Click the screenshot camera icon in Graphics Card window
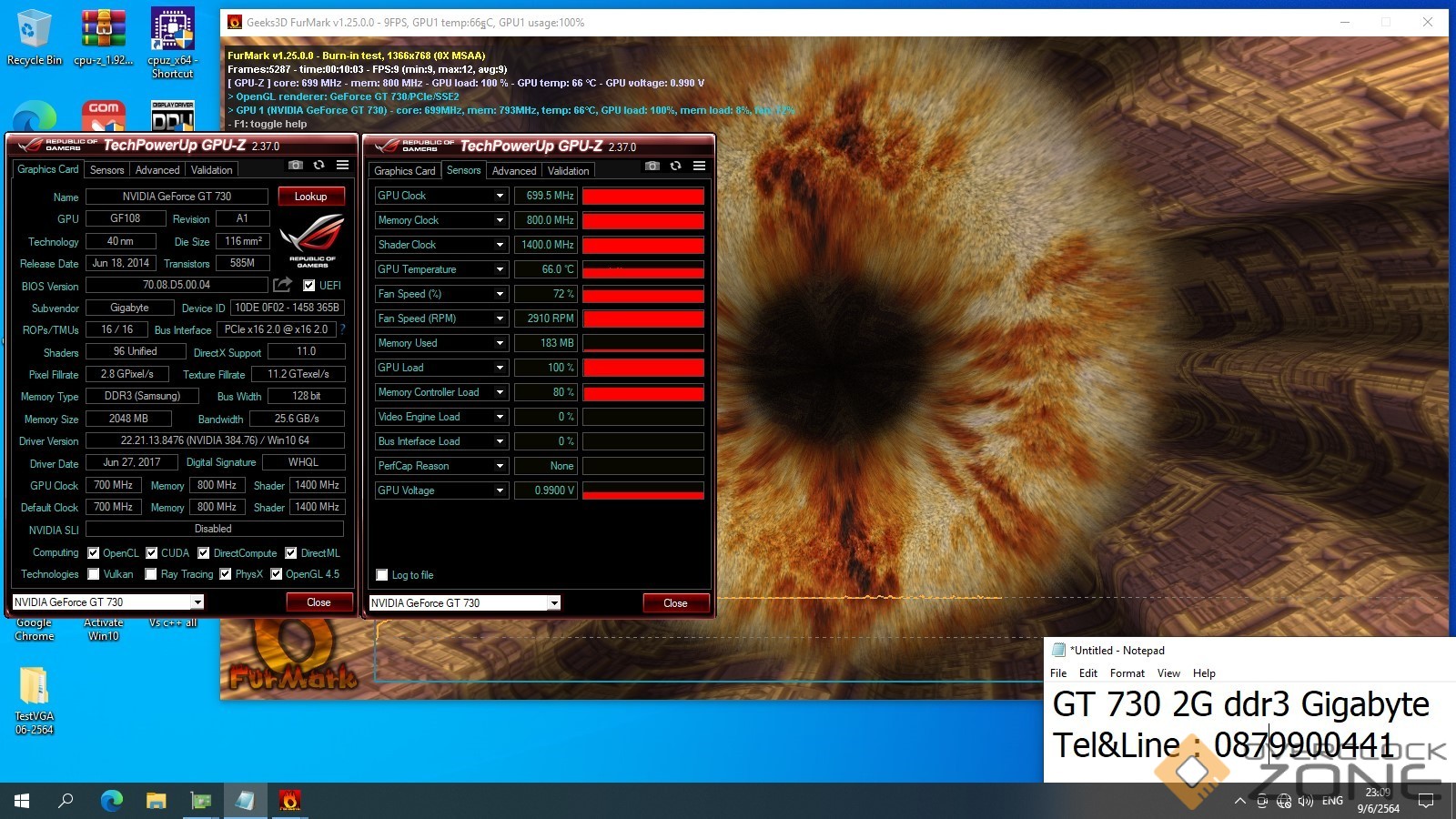 296,165
